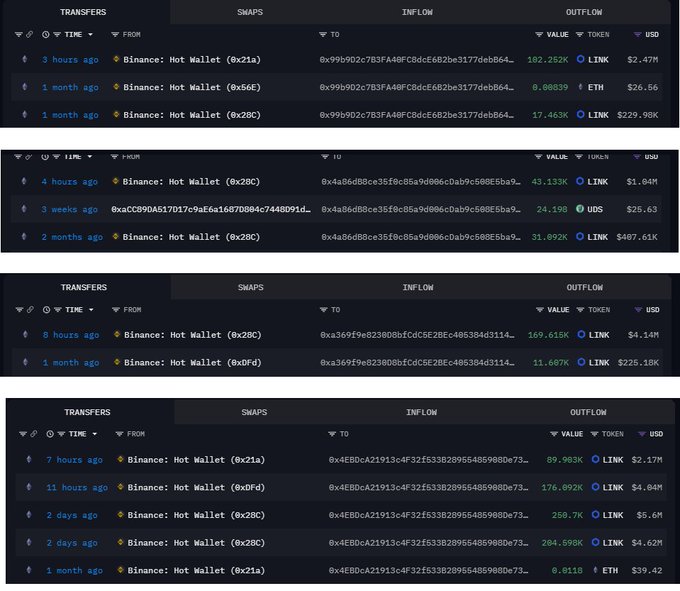Click Binance logo on the 3 hours ago row

pyautogui.click(x=116, y=59)
